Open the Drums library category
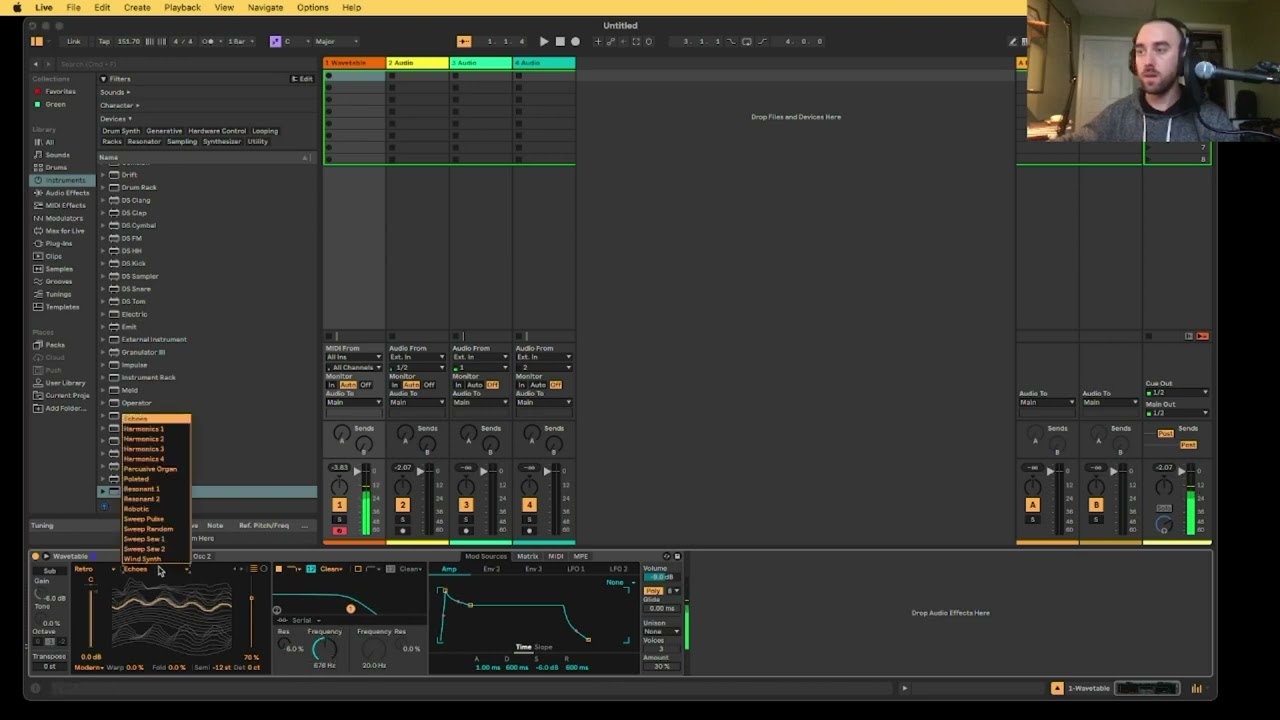The height and width of the screenshot is (720, 1280). pyautogui.click(x=56, y=167)
